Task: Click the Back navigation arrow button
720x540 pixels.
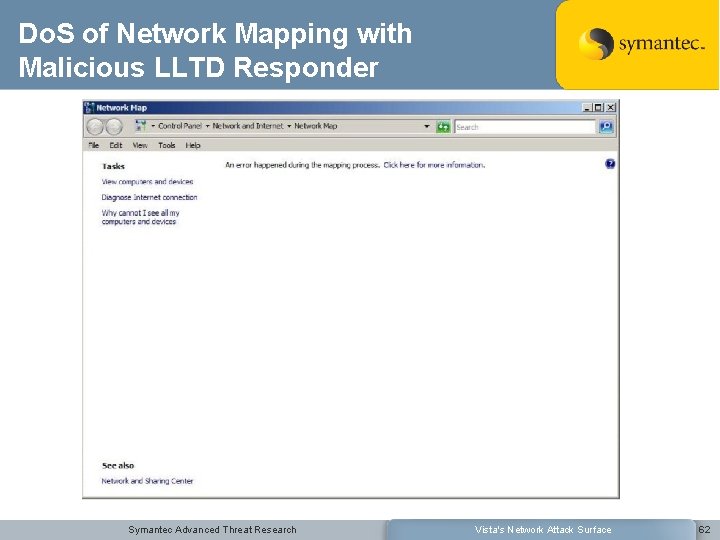Action: pos(95,127)
